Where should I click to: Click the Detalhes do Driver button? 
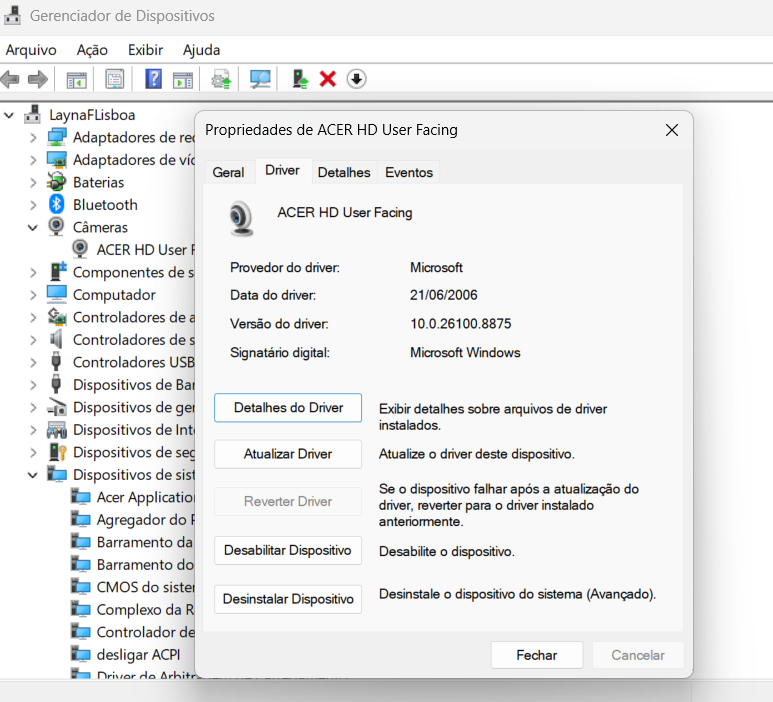(288, 408)
